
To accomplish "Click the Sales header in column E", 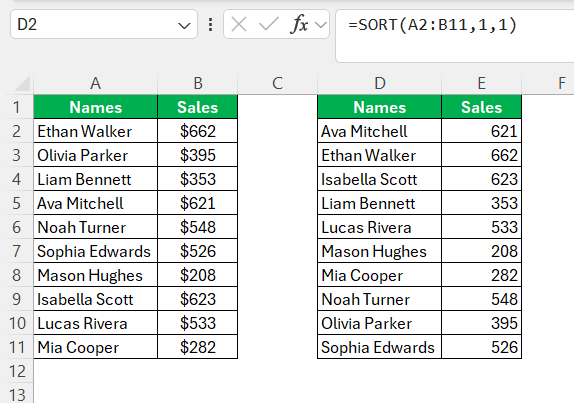I will tap(481, 107).
